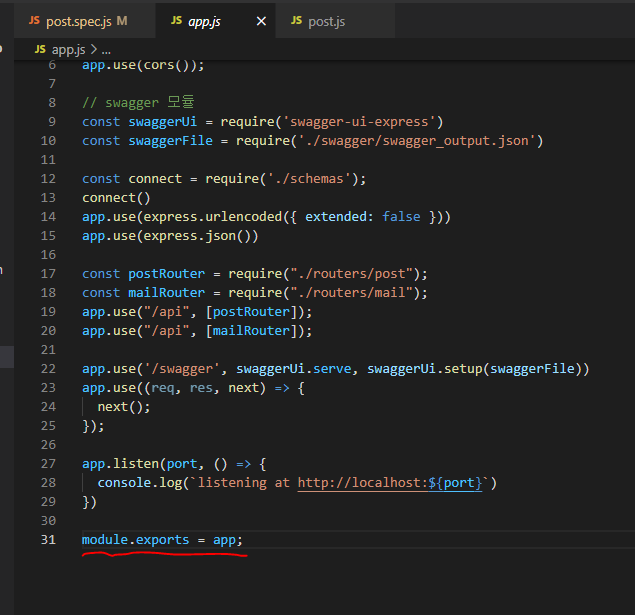Screen dimensions: 635x615
Task: Click the postRouter declaration on line 17
Action: [166, 274]
